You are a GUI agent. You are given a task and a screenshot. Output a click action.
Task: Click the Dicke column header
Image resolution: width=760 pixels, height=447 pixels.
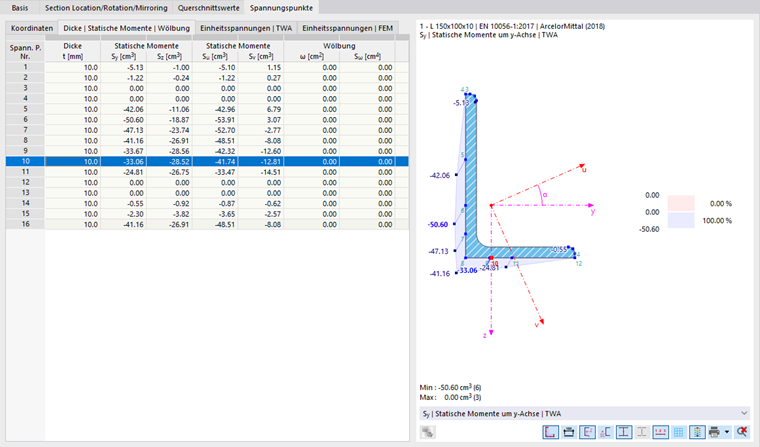point(73,51)
